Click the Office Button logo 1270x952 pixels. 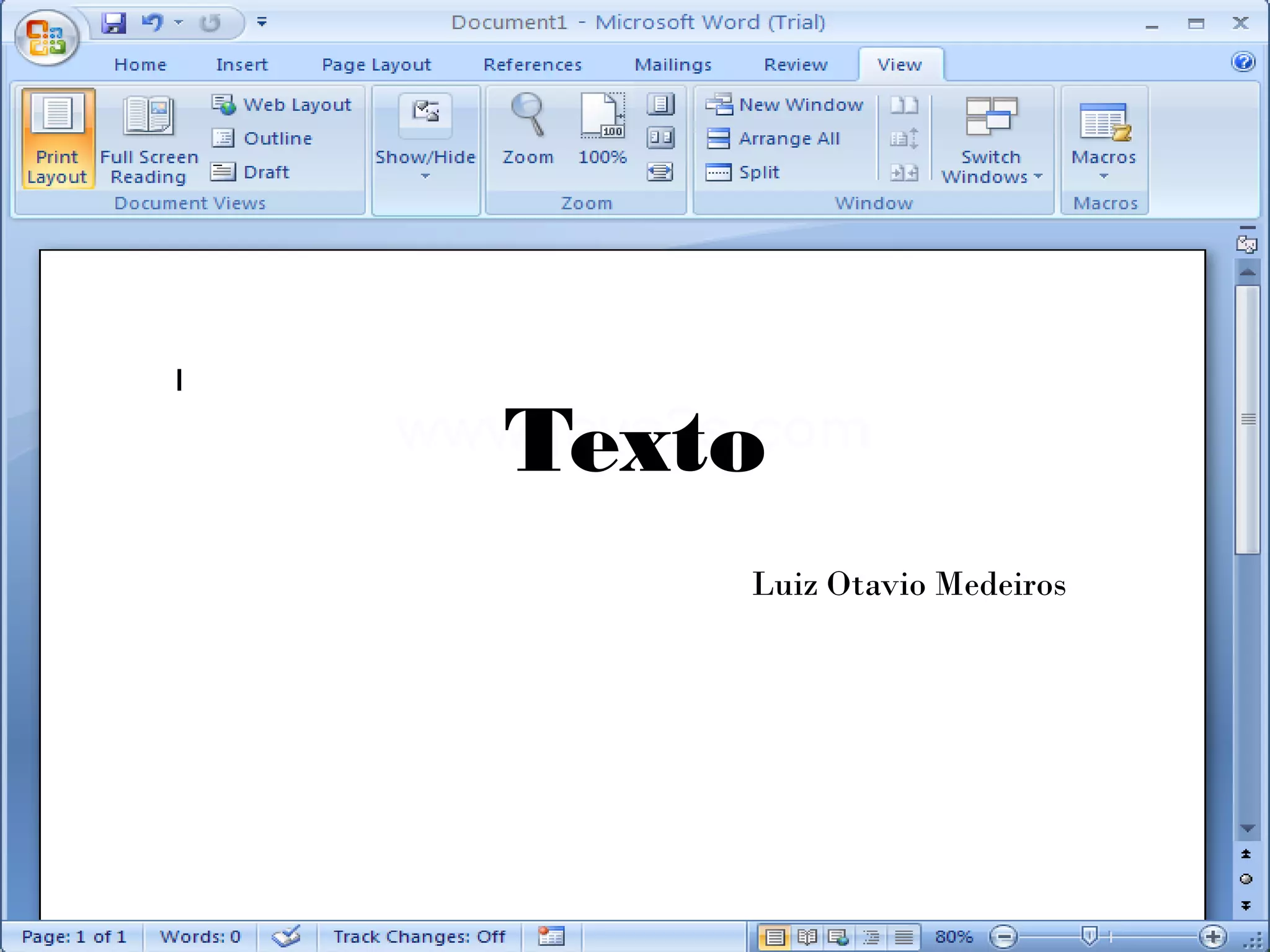pos(46,38)
